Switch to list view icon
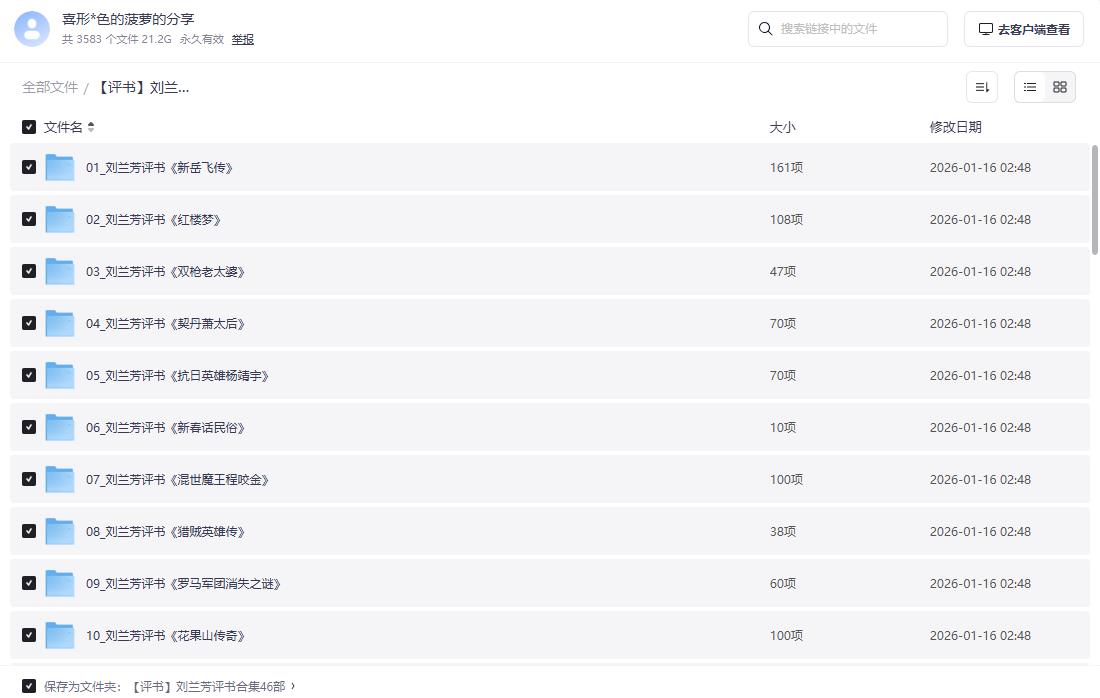1100x698 pixels. point(1030,87)
